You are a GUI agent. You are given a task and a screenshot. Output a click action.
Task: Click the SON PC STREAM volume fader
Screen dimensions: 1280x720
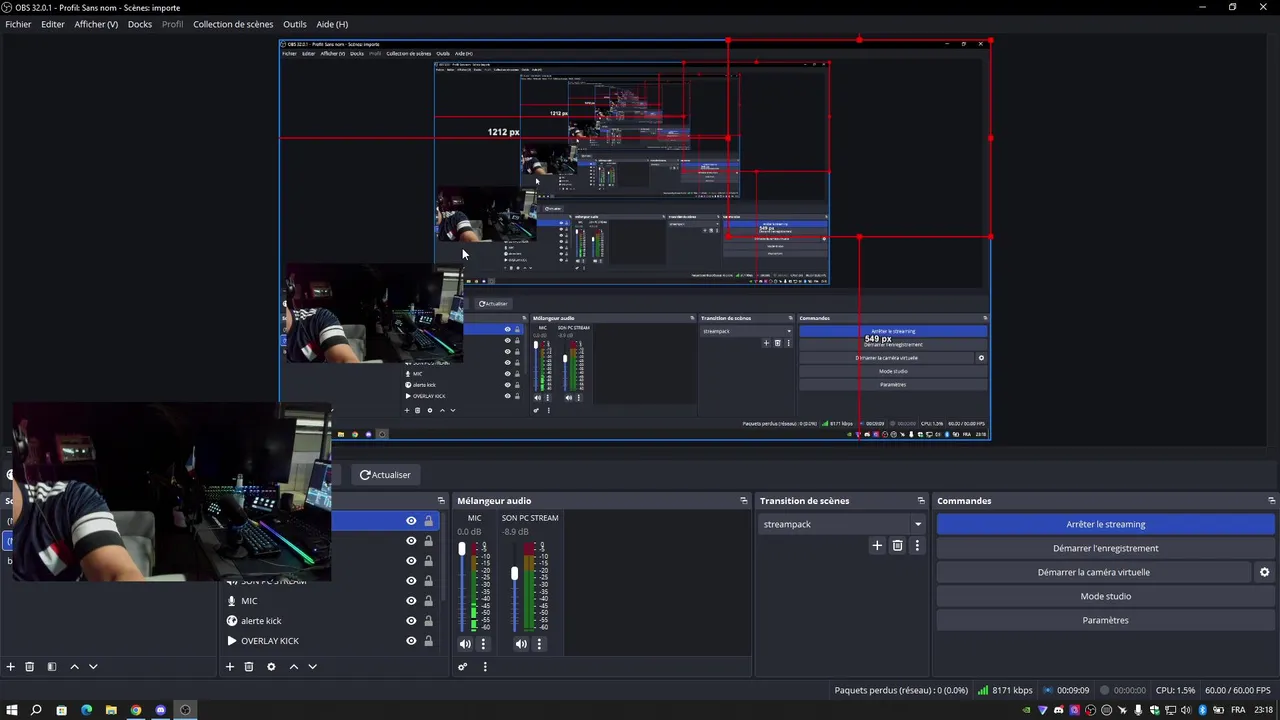pyautogui.click(x=515, y=574)
